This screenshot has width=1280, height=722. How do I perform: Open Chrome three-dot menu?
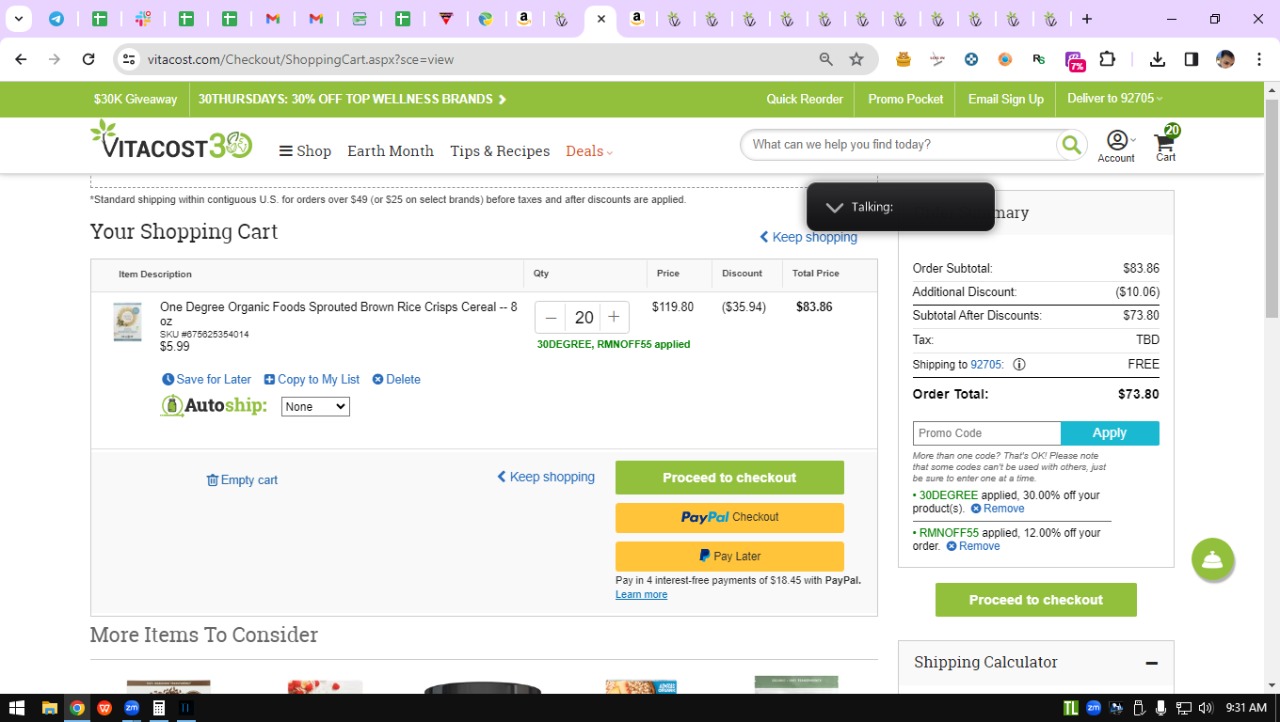(1259, 59)
